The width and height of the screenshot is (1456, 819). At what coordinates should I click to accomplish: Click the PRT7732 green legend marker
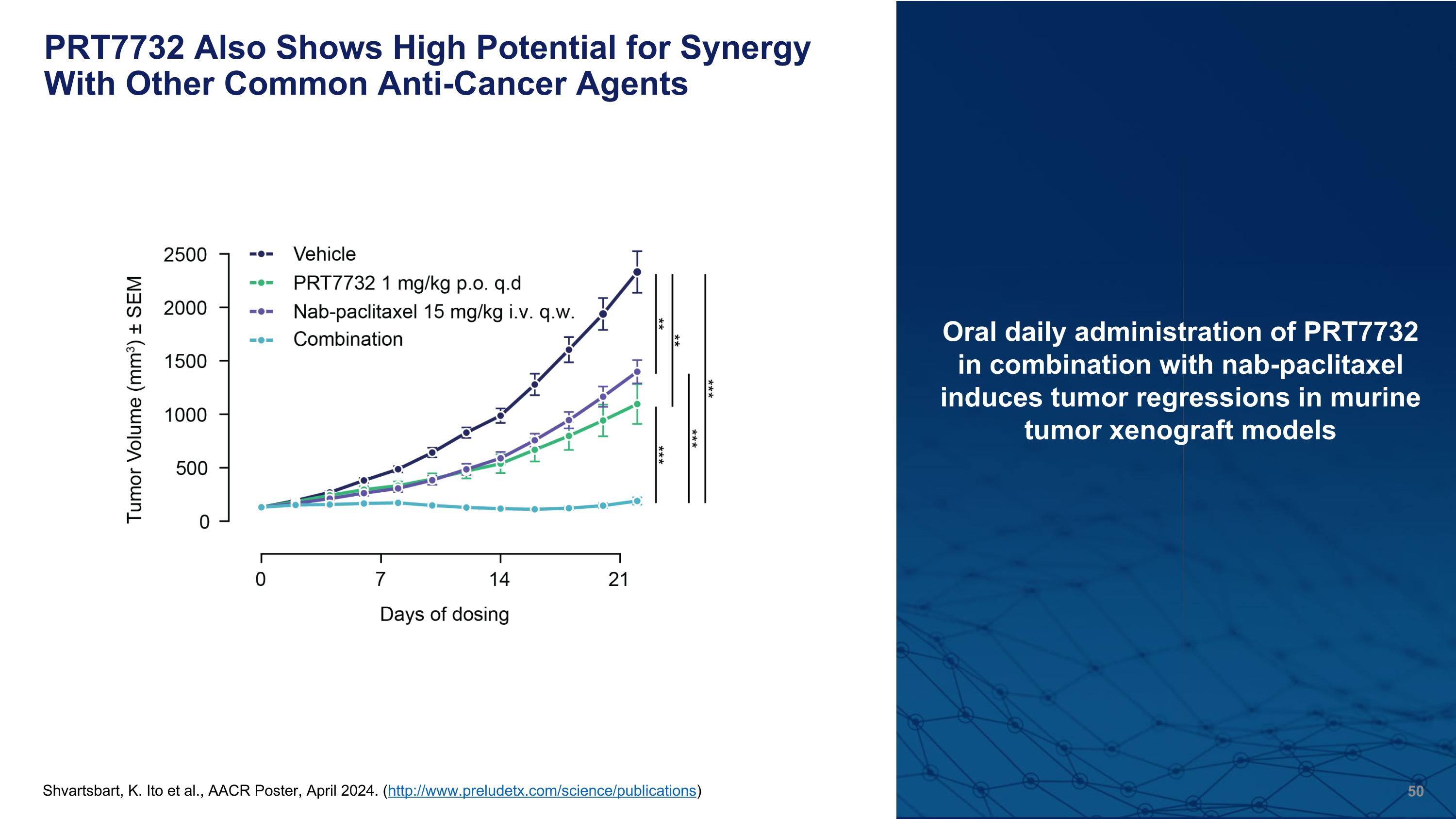pyautogui.click(x=261, y=283)
